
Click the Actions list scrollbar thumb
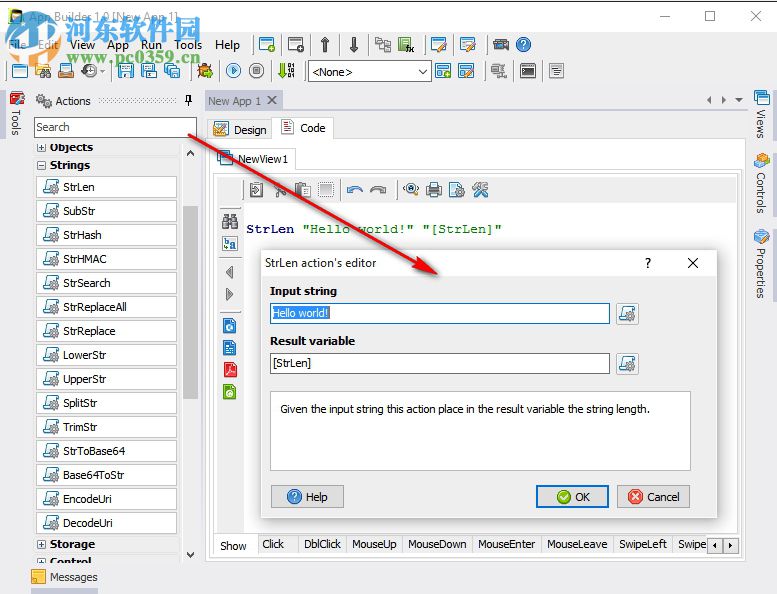[190, 302]
